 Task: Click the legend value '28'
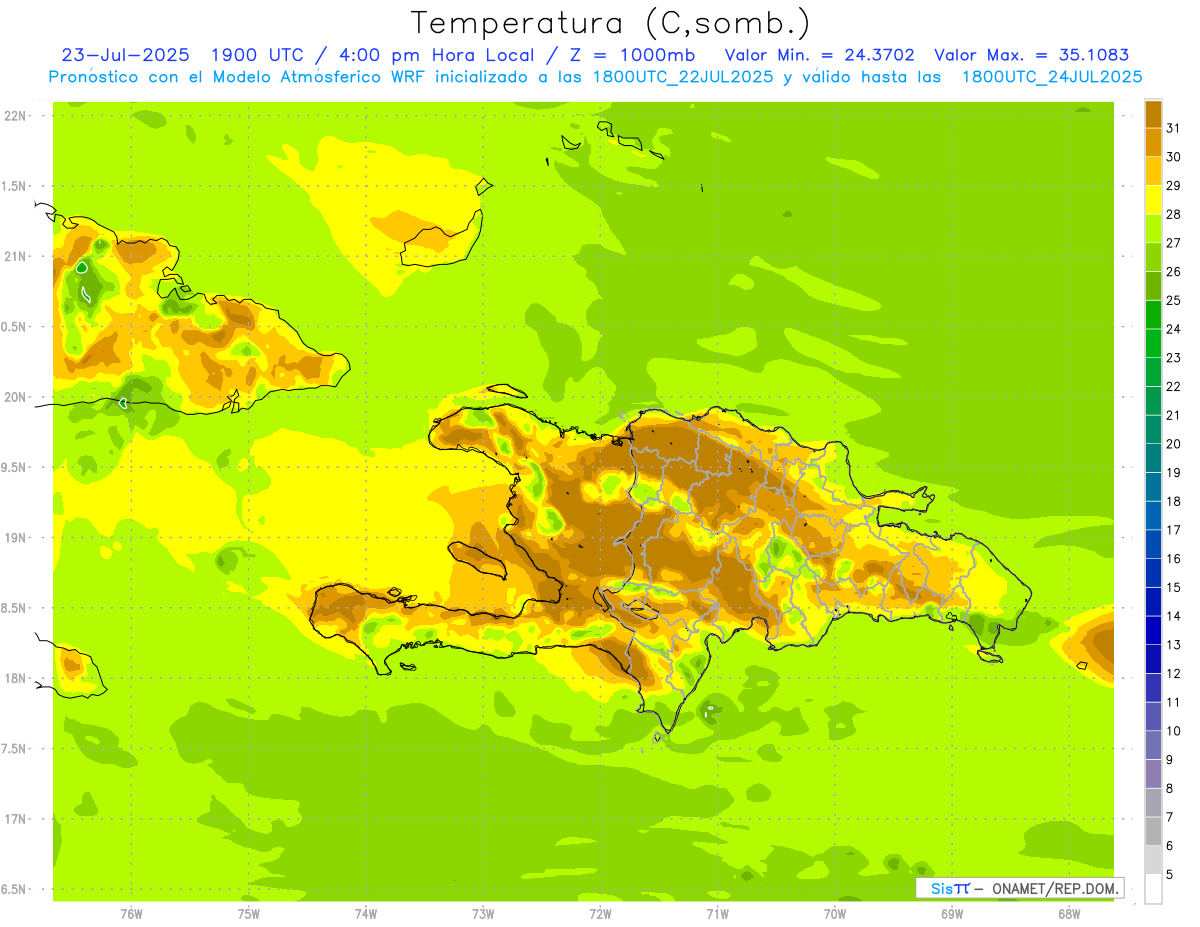1174,214
